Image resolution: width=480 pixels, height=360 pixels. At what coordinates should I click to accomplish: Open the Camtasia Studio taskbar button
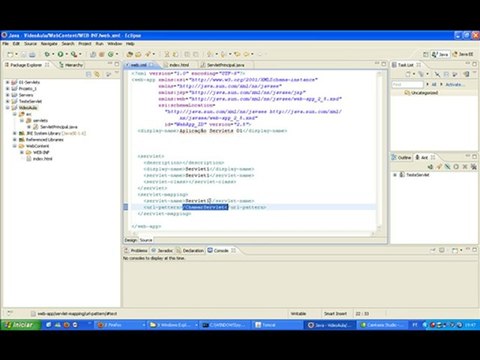click(x=383, y=325)
